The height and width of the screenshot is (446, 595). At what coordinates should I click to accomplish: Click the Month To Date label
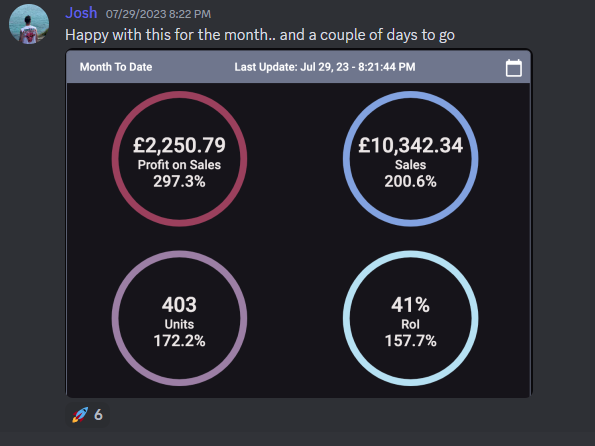point(116,67)
